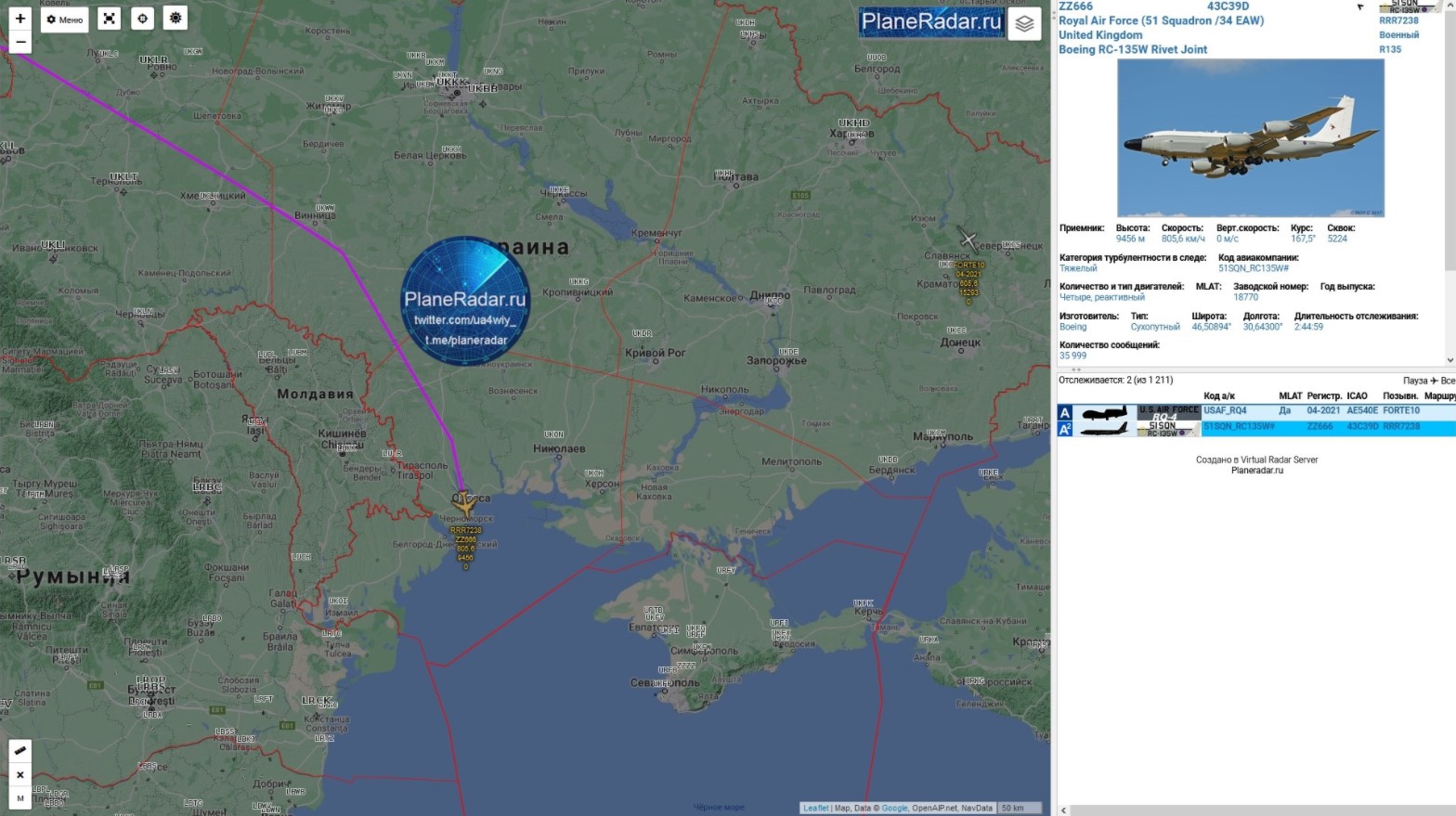Toggle the sun brightness map icon

[x=175, y=19]
